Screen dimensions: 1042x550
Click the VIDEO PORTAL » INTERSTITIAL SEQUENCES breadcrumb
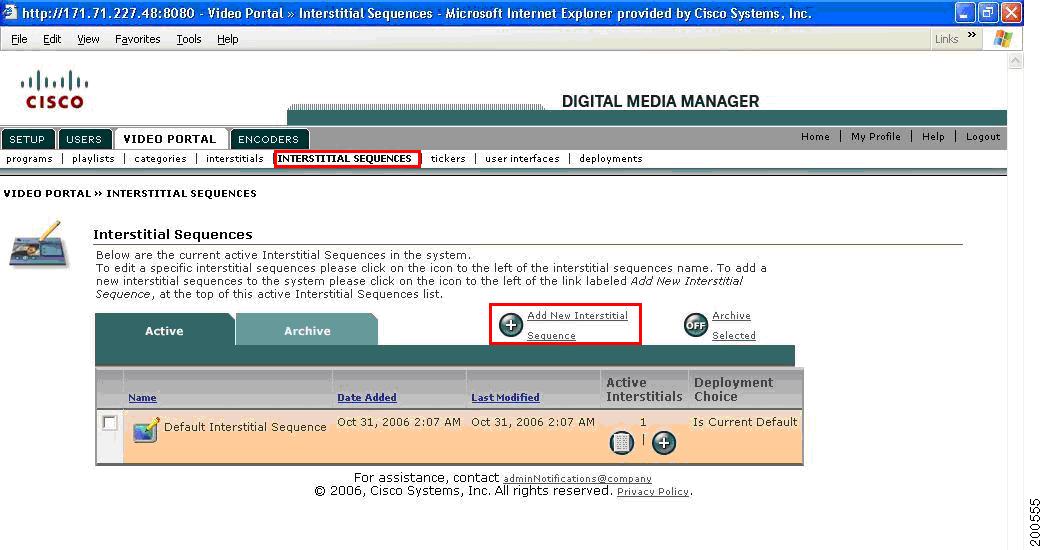pyautogui.click(x=130, y=193)
